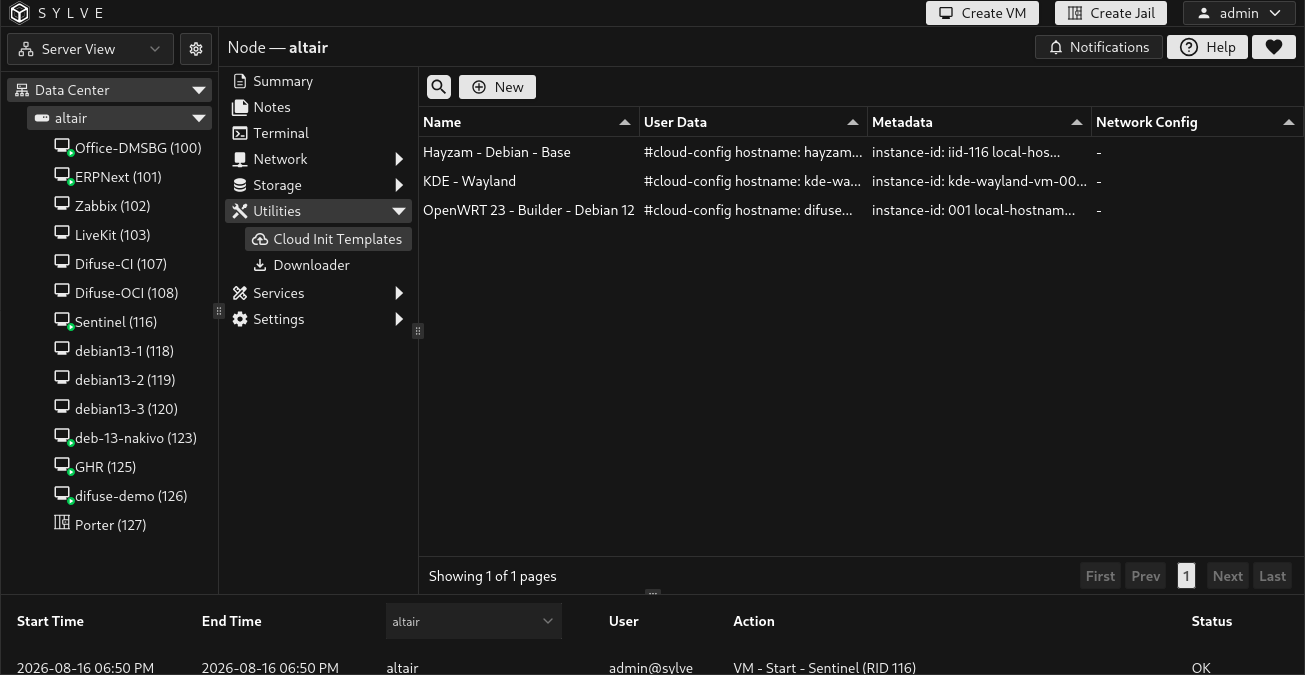Click the difuse-demo (126) VM icon

point(62,495)
